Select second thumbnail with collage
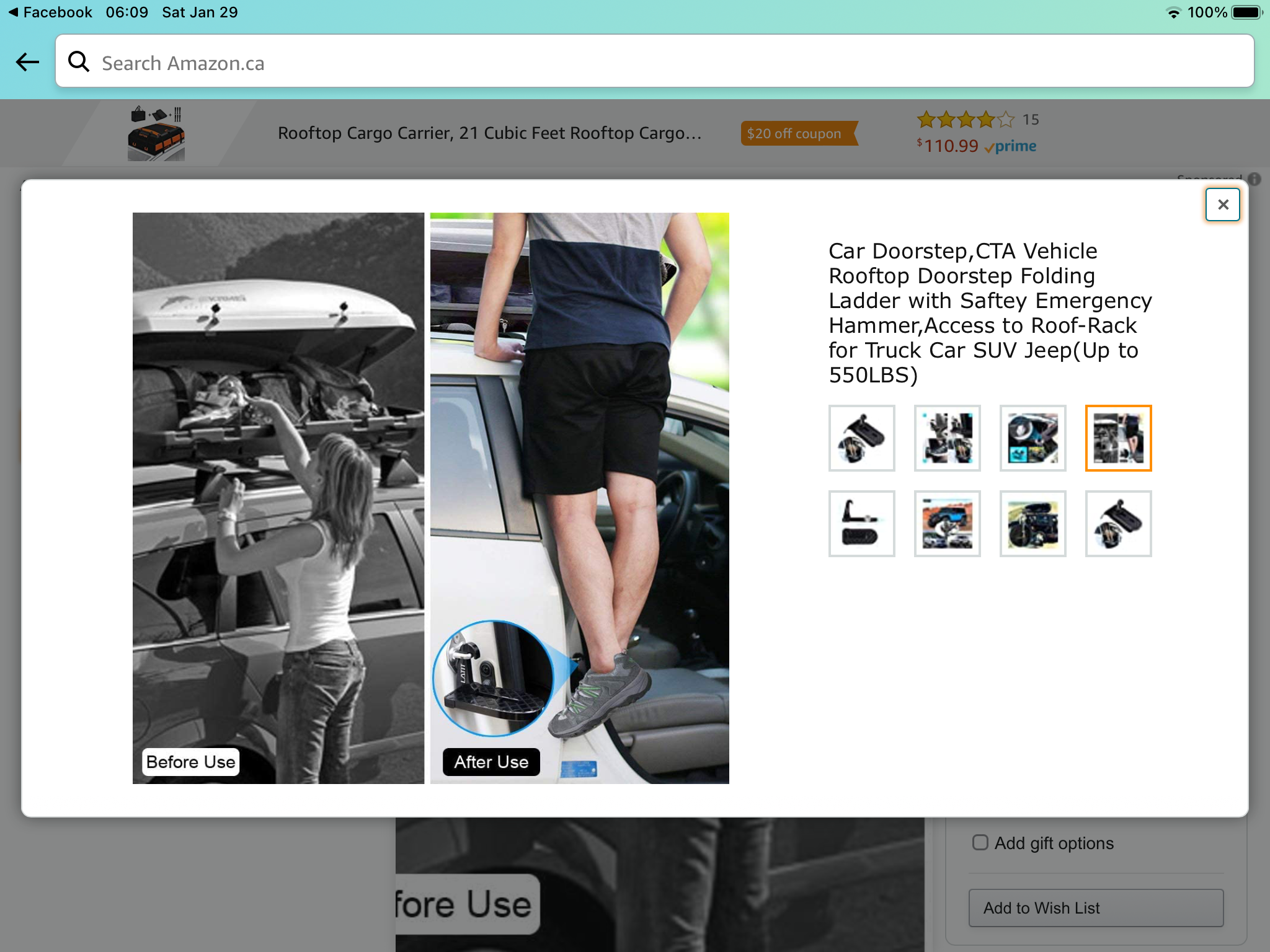This screenshot has width=1270, height=952. [x=947, y=438]
